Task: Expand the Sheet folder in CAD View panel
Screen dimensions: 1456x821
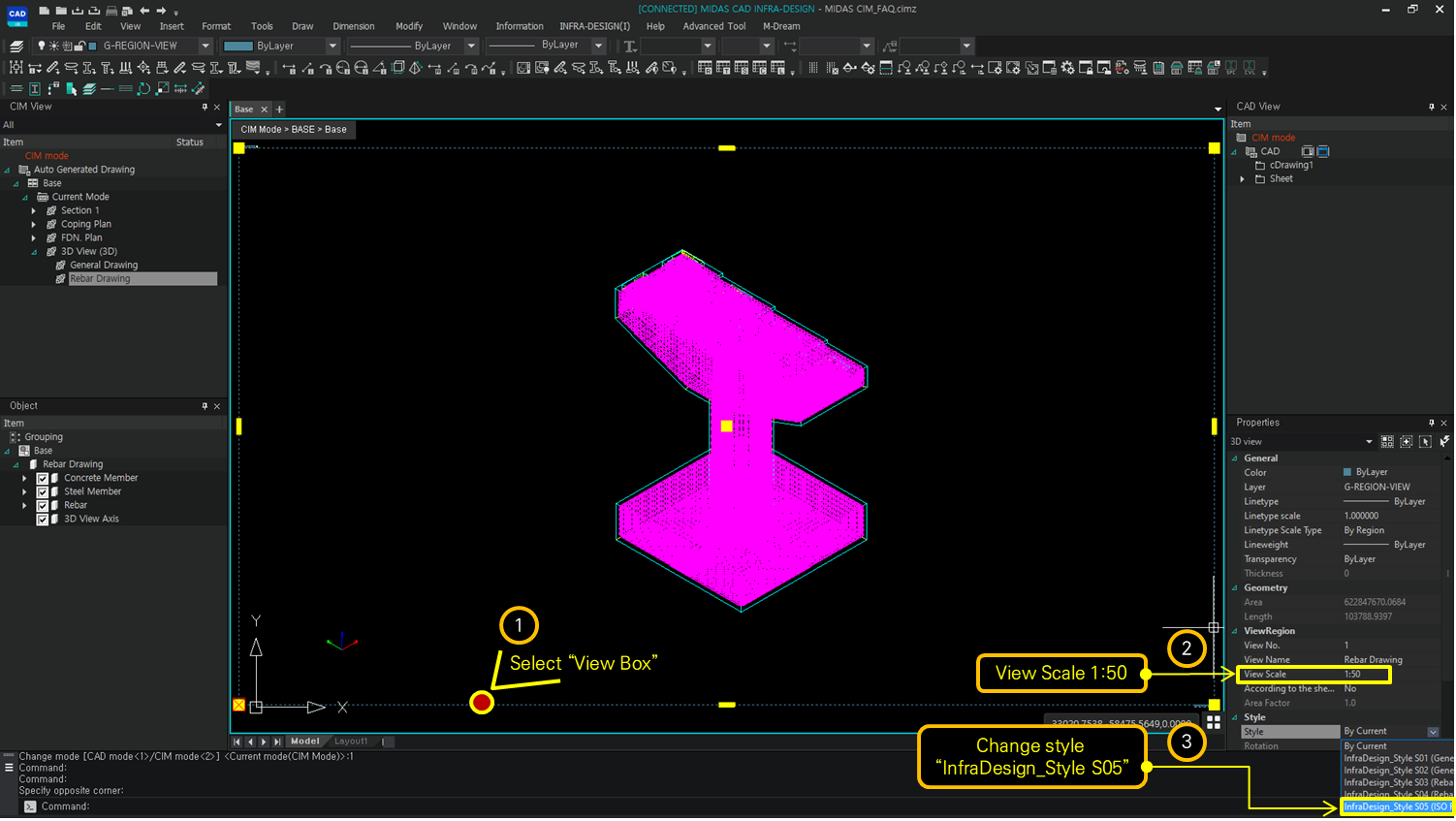Action: [x=1242, y=178]
